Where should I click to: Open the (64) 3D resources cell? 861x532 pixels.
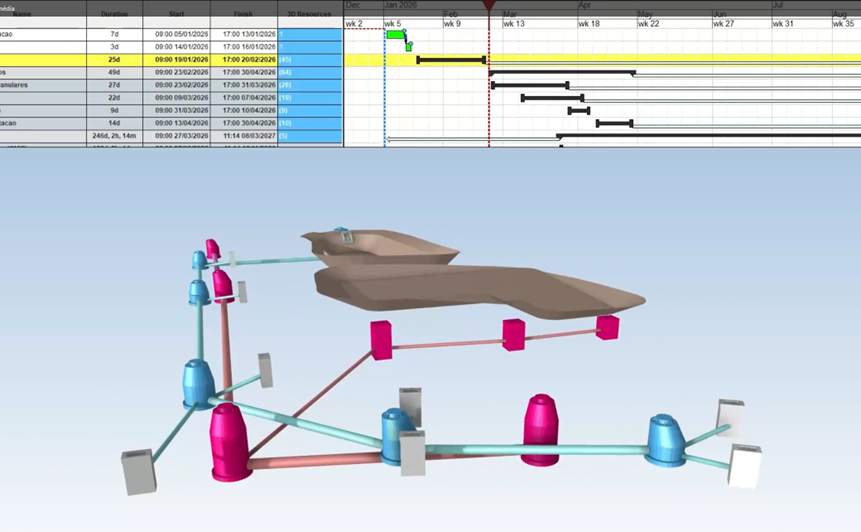point(310,73)
